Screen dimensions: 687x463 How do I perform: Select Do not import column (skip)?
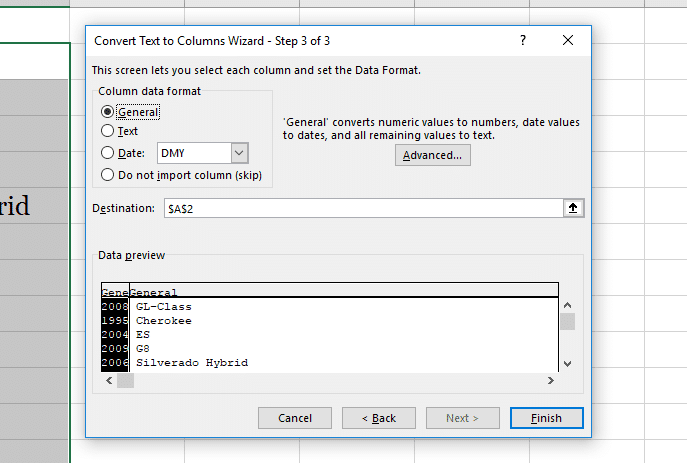[x=108, y=174]
